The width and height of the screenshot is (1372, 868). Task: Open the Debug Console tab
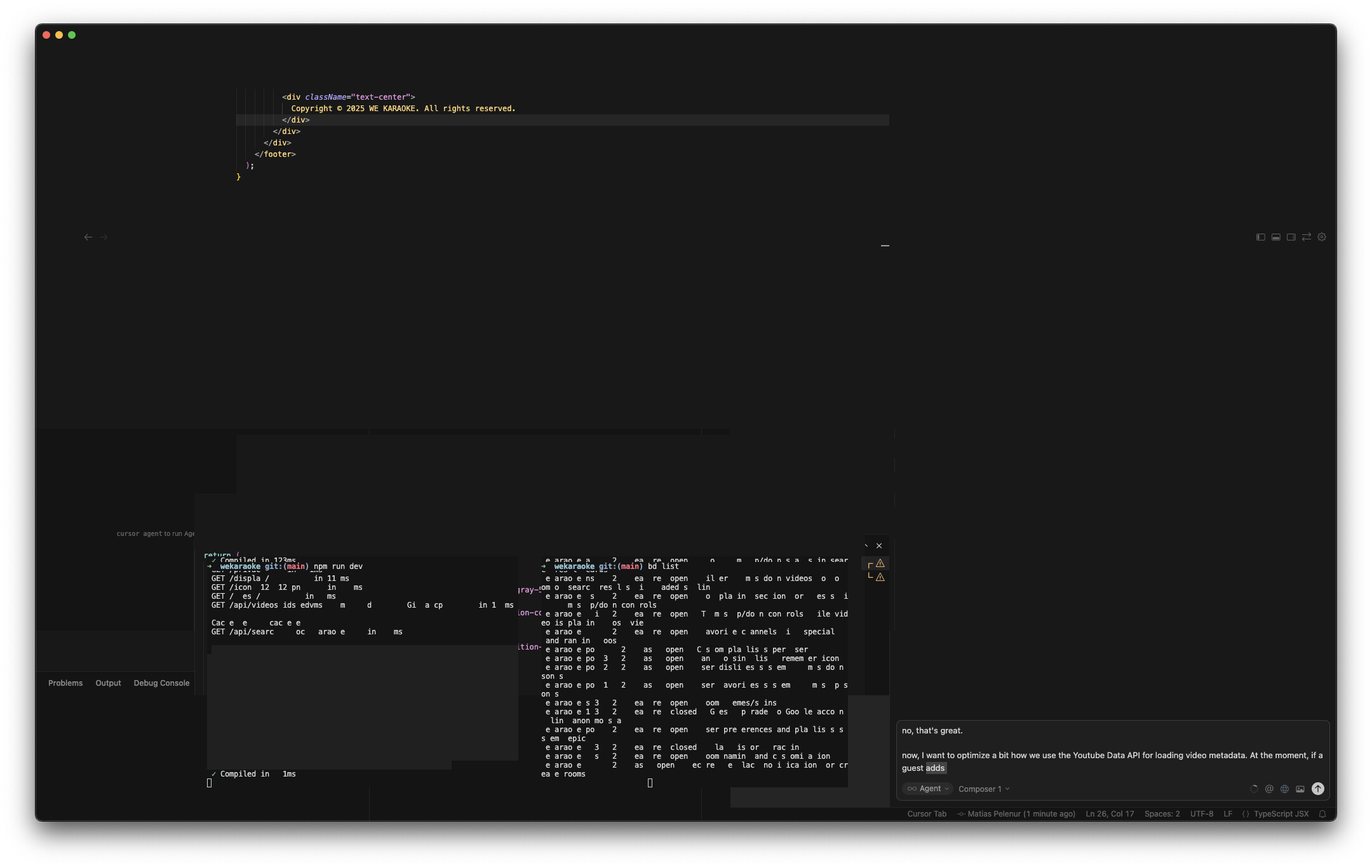(x=161, y=683)
